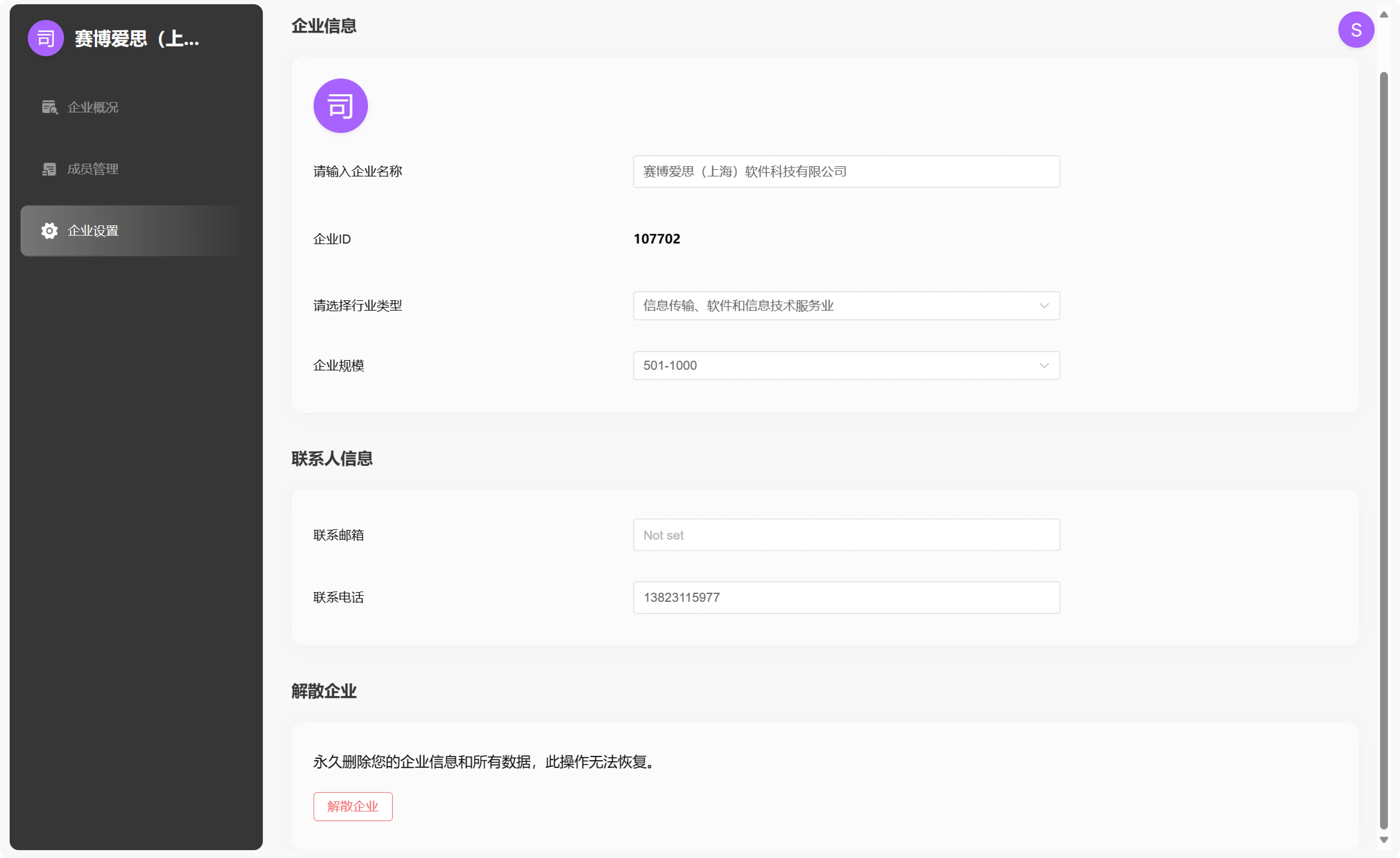Click the 解散企业 section heading

pos(324,692)
